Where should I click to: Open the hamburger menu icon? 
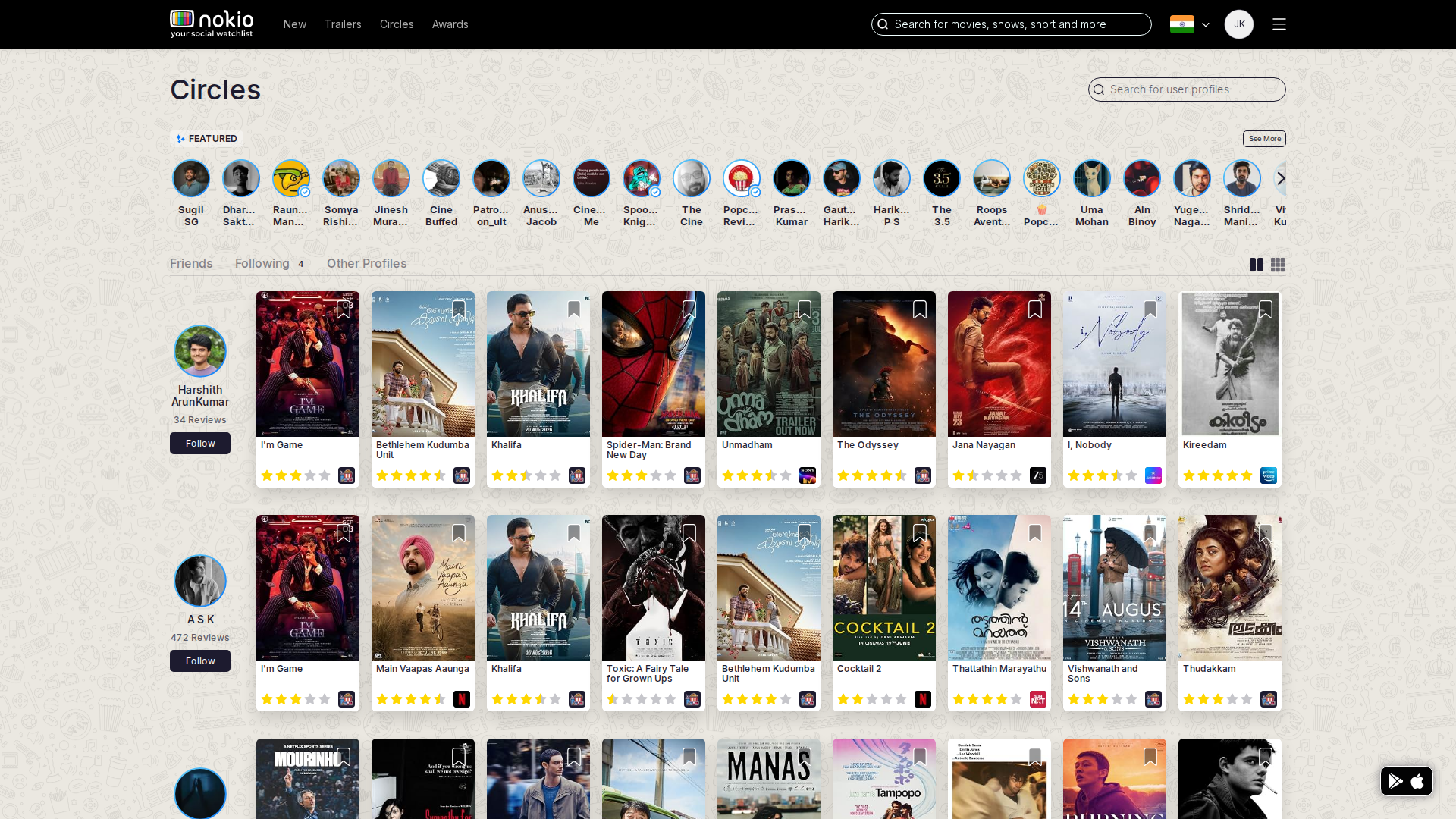click(1279, 24)
